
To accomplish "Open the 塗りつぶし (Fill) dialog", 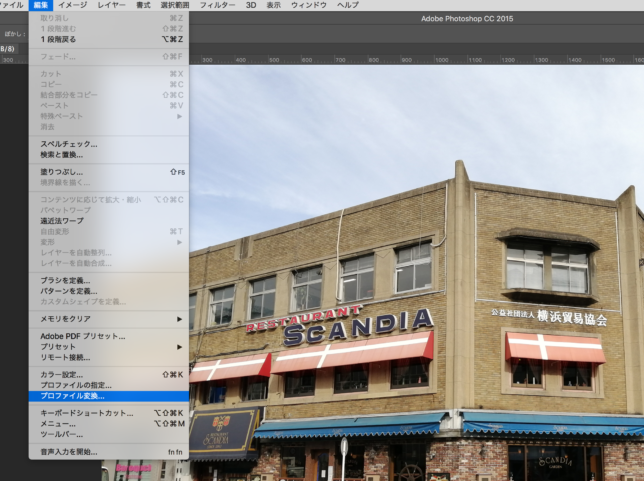I will (x=61, y=172).
